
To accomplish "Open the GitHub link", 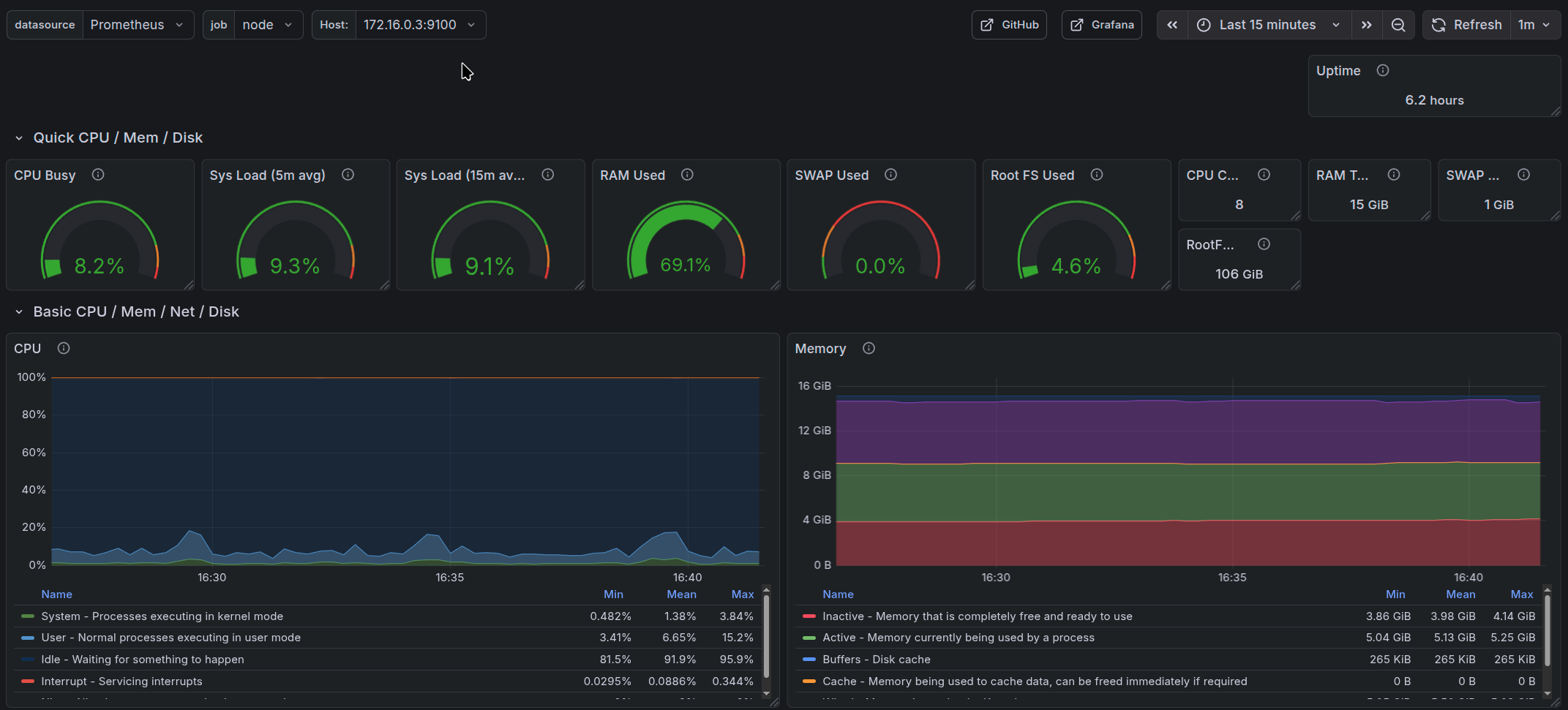I will (x=1009, y=25).
